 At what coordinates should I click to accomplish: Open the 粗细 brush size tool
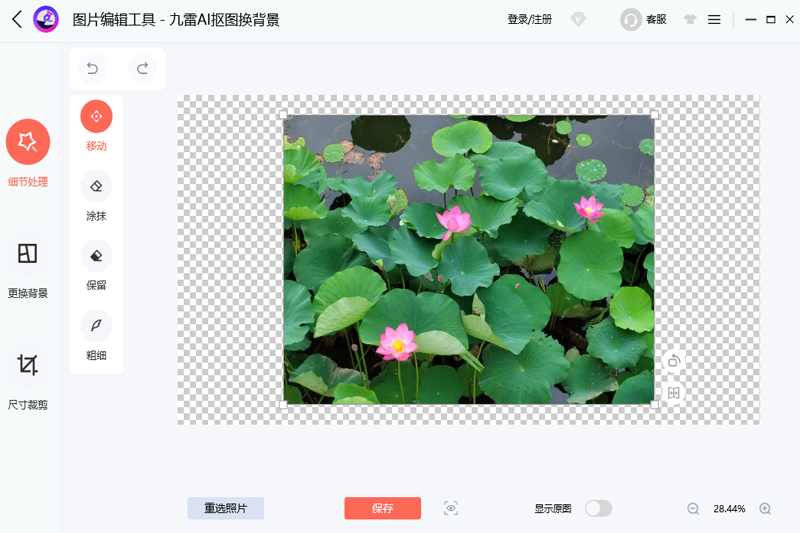(x=96, y=325)
